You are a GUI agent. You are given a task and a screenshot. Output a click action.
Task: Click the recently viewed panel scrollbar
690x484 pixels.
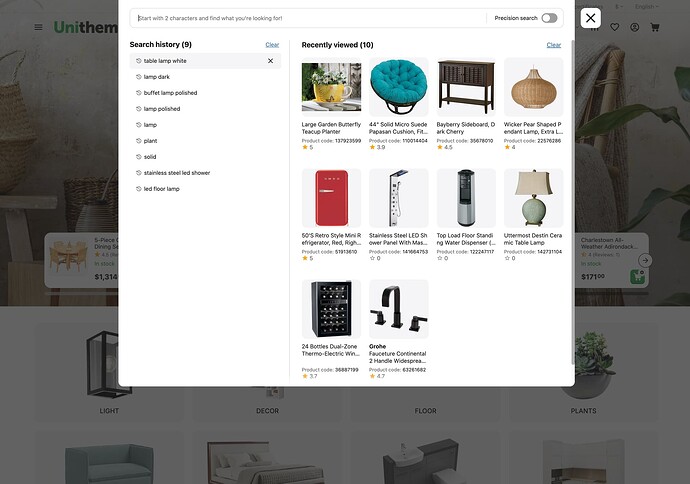573,202
